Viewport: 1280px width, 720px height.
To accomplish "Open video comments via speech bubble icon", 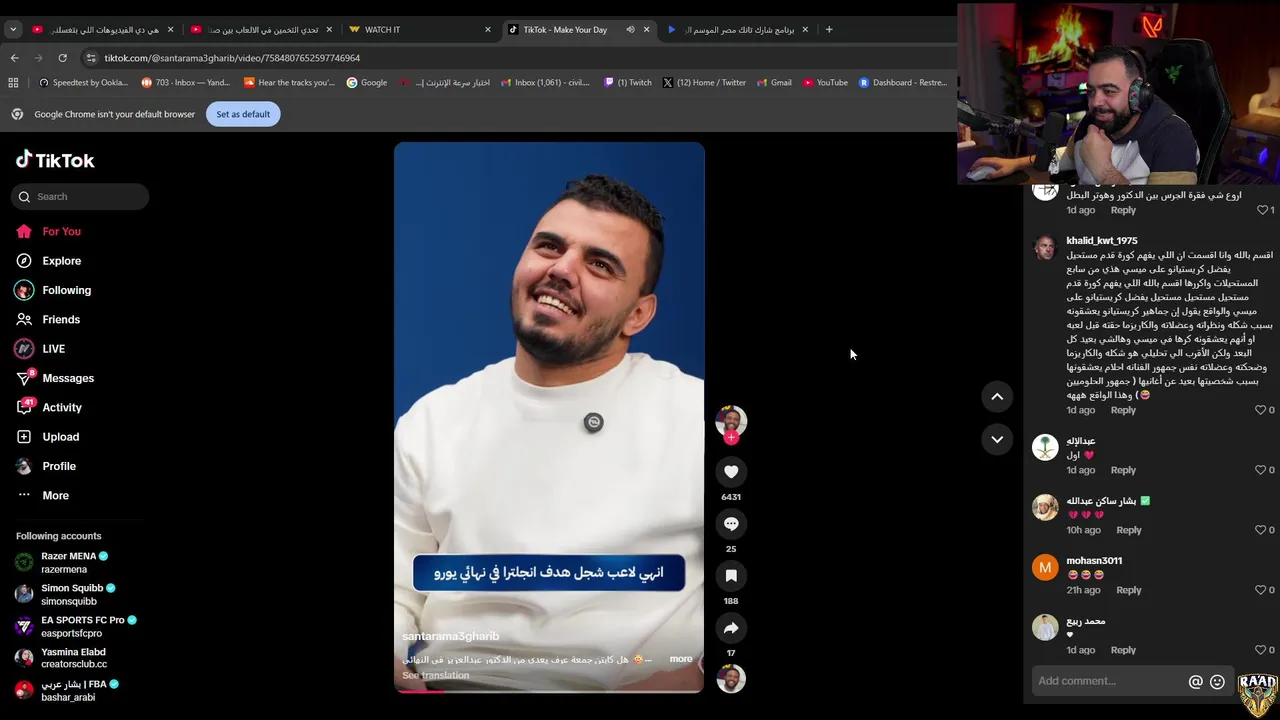I will 731,524.
